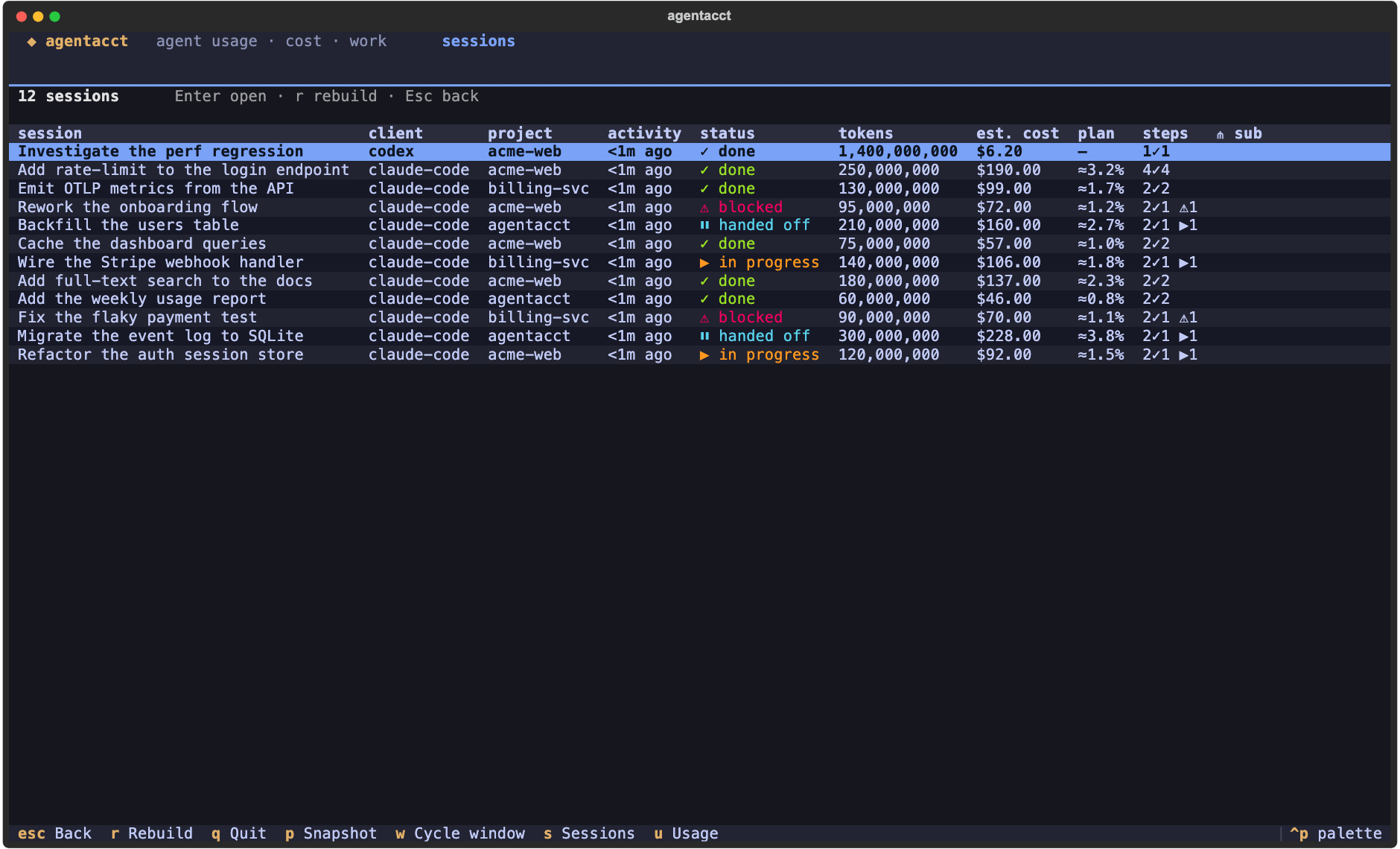Click the sub warning count in Rework the onboarding flow row
This screenshot has width=1400, height=849.
[1189, 208]
